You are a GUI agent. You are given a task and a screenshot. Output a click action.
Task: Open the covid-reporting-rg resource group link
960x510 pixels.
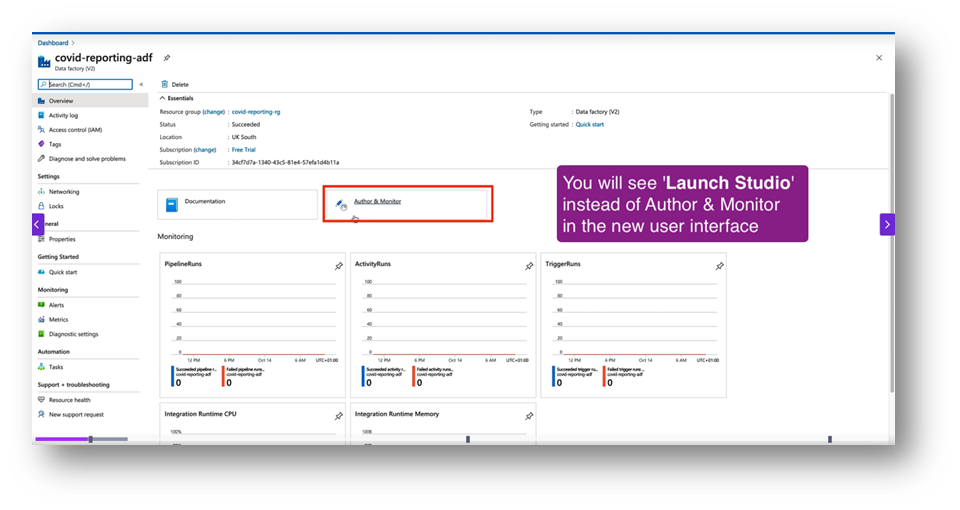(256, 112)
